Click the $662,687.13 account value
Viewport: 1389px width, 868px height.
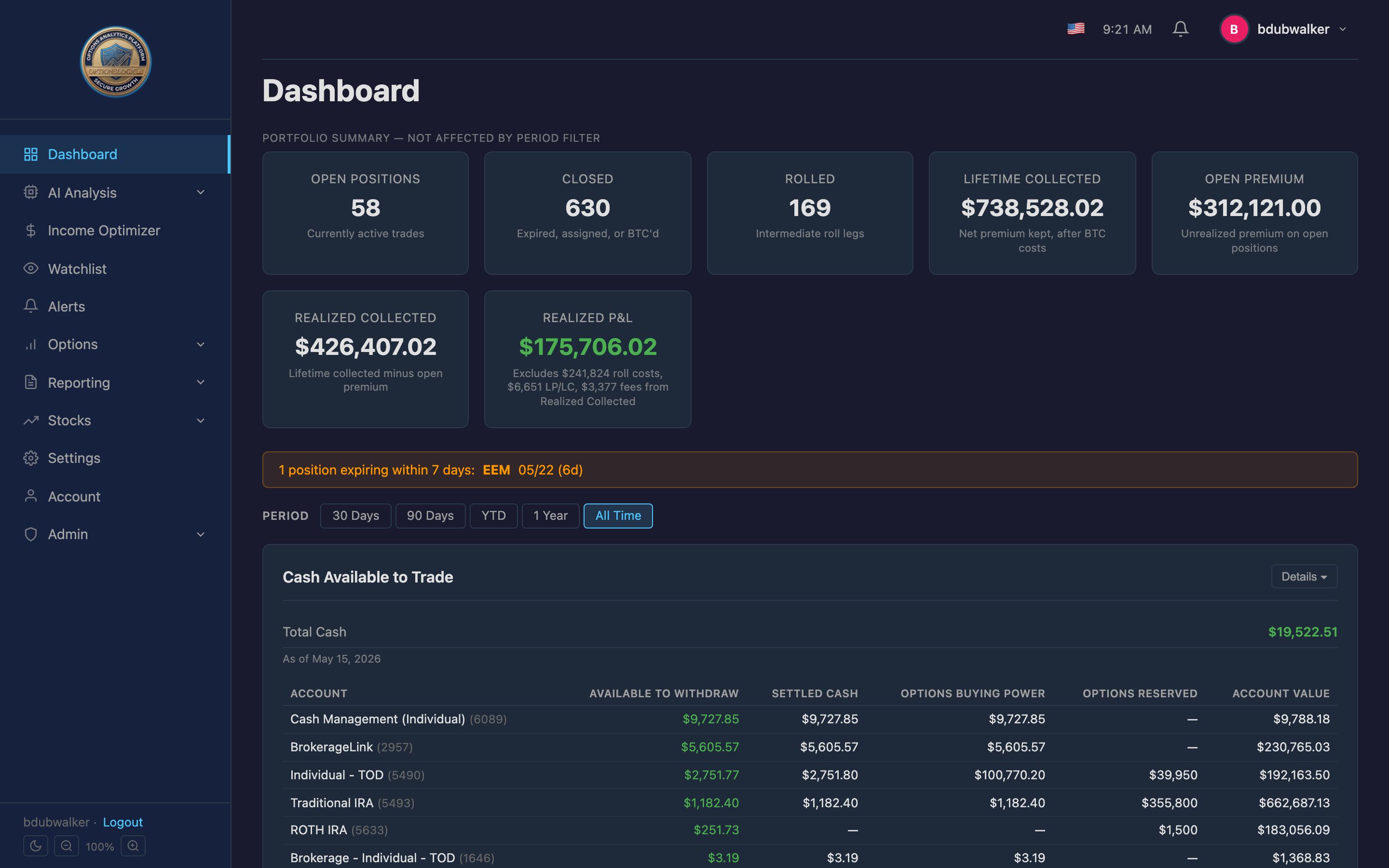tap(1294, 802)
